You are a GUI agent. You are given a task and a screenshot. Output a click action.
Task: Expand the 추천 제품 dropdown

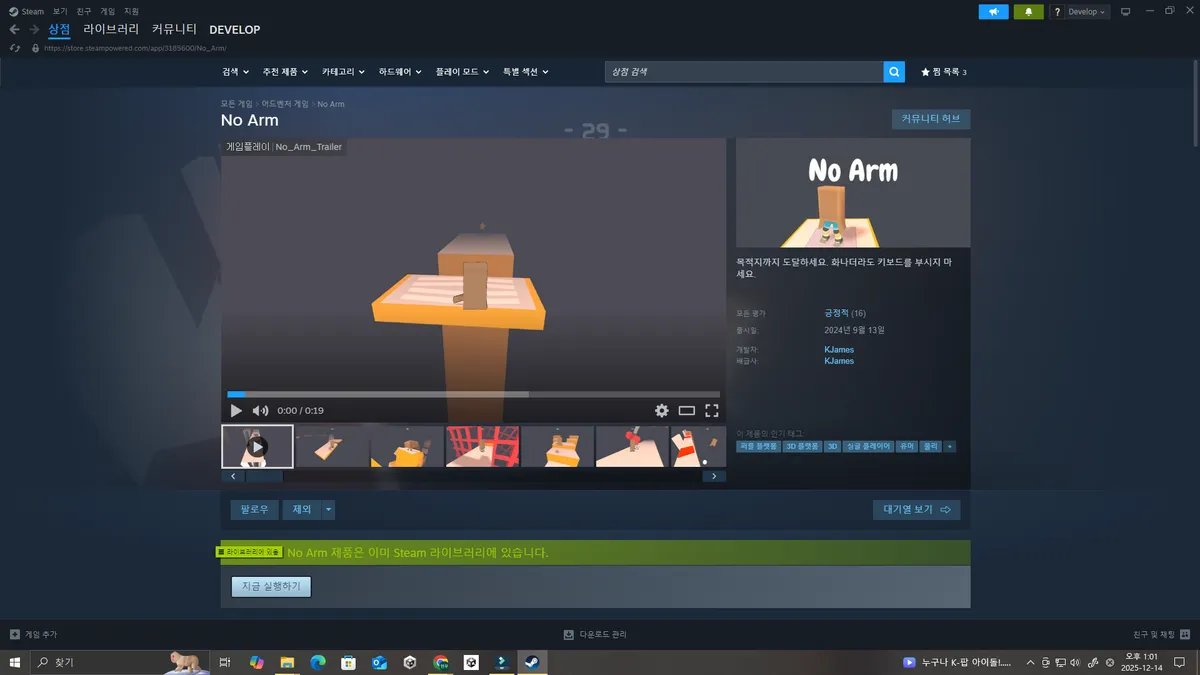285,72
